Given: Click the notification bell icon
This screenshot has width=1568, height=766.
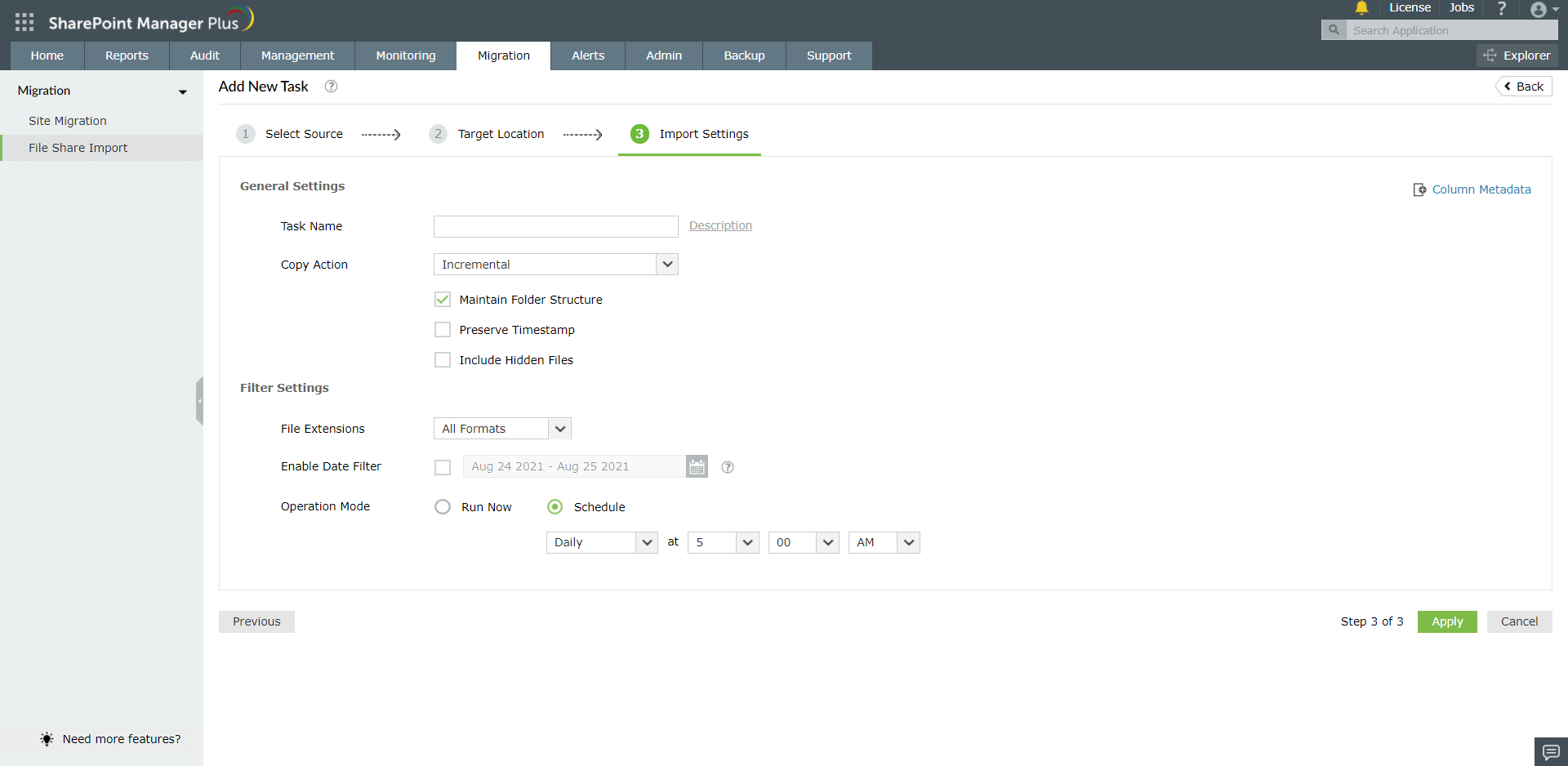Looking at the screenshot, I should tap(1361, 8).
